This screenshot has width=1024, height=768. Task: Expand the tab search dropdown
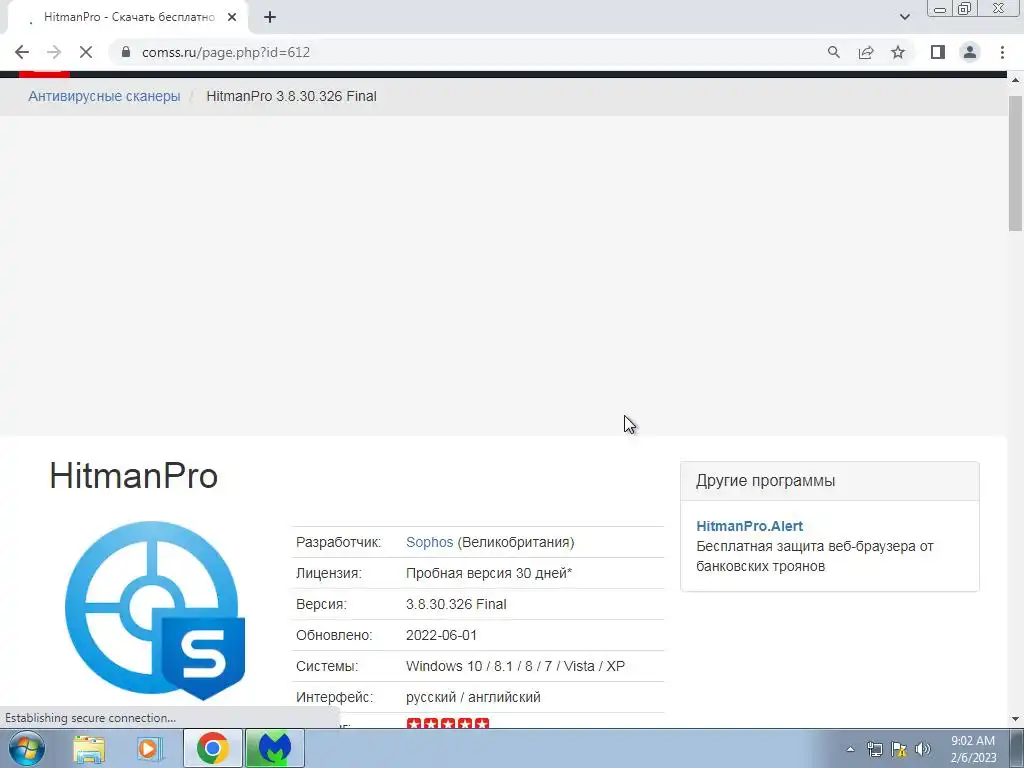[904, 17]
